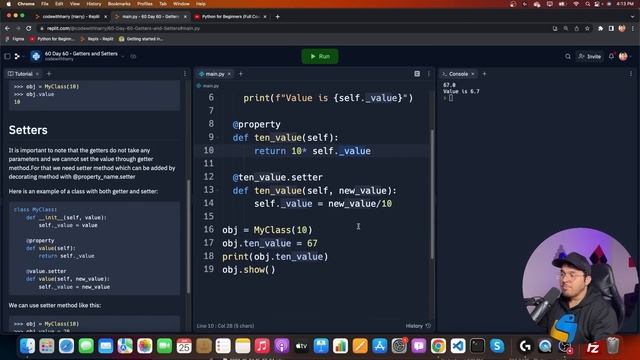Open the editor pane options menu
This screenshot has width=640, height=360.
tap(429, 74)
